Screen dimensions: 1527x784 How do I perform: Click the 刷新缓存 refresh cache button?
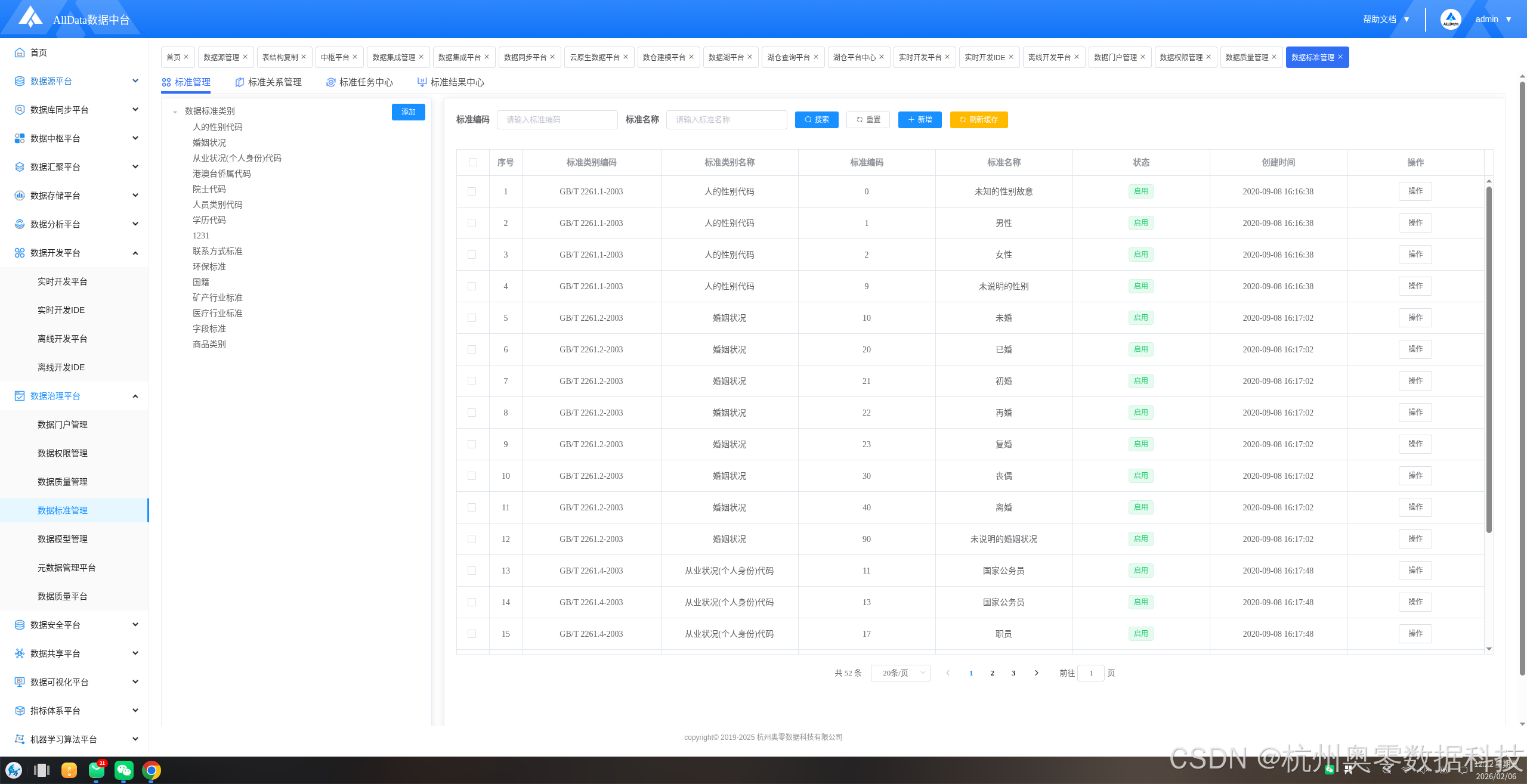(x=979, y=120)
